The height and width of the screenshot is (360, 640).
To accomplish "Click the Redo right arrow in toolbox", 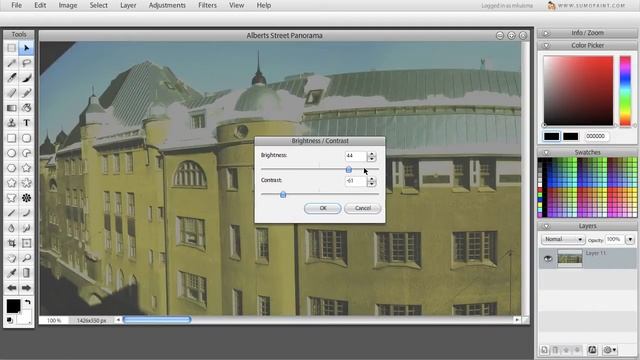I will point(26,288).
